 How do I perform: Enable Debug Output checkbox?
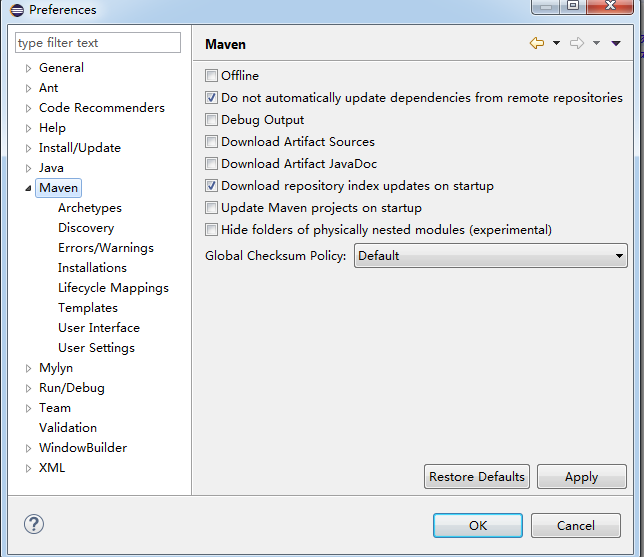click(x=211, y=120)
